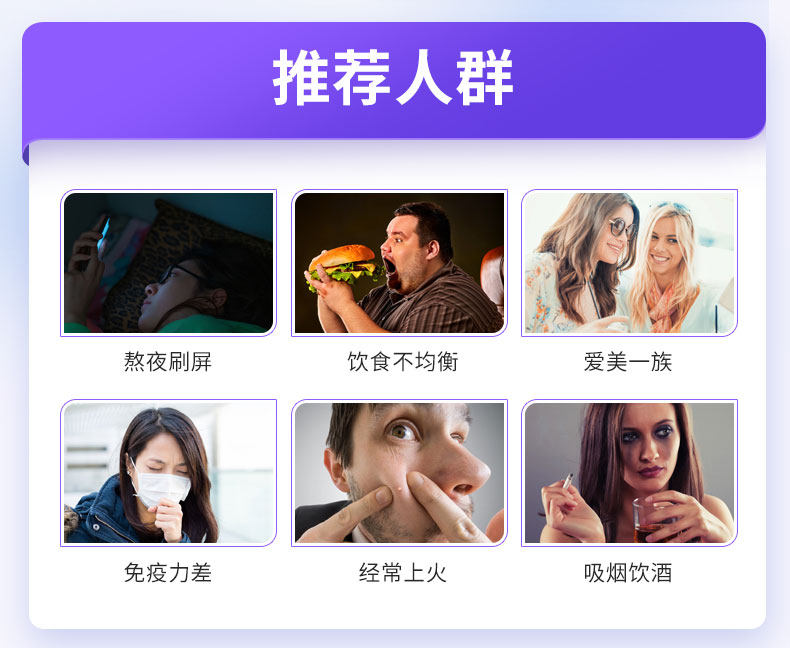This screenshot has height=648, width=790.
Task: Select the 饮食不均衡 label
Action: (403, 362)
